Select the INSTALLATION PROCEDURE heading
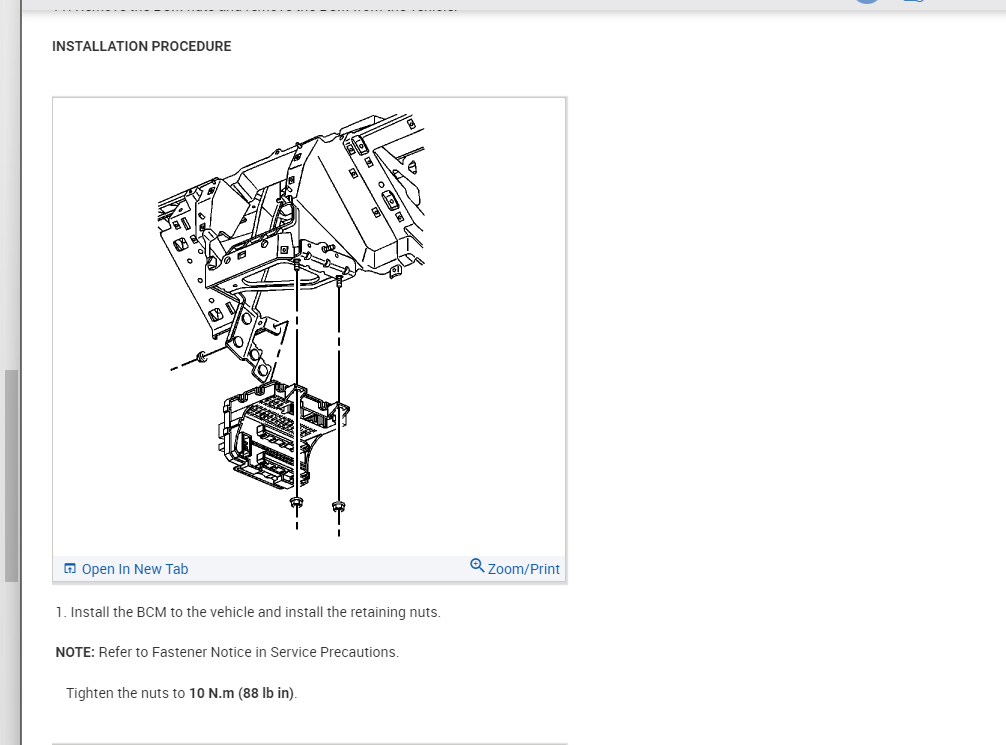 (142, 46)
